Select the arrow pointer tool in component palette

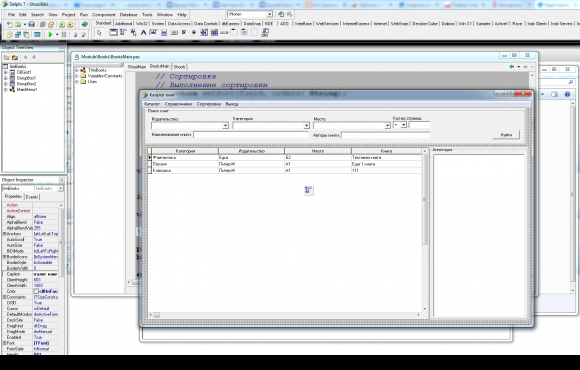click(x=99, y=33)
